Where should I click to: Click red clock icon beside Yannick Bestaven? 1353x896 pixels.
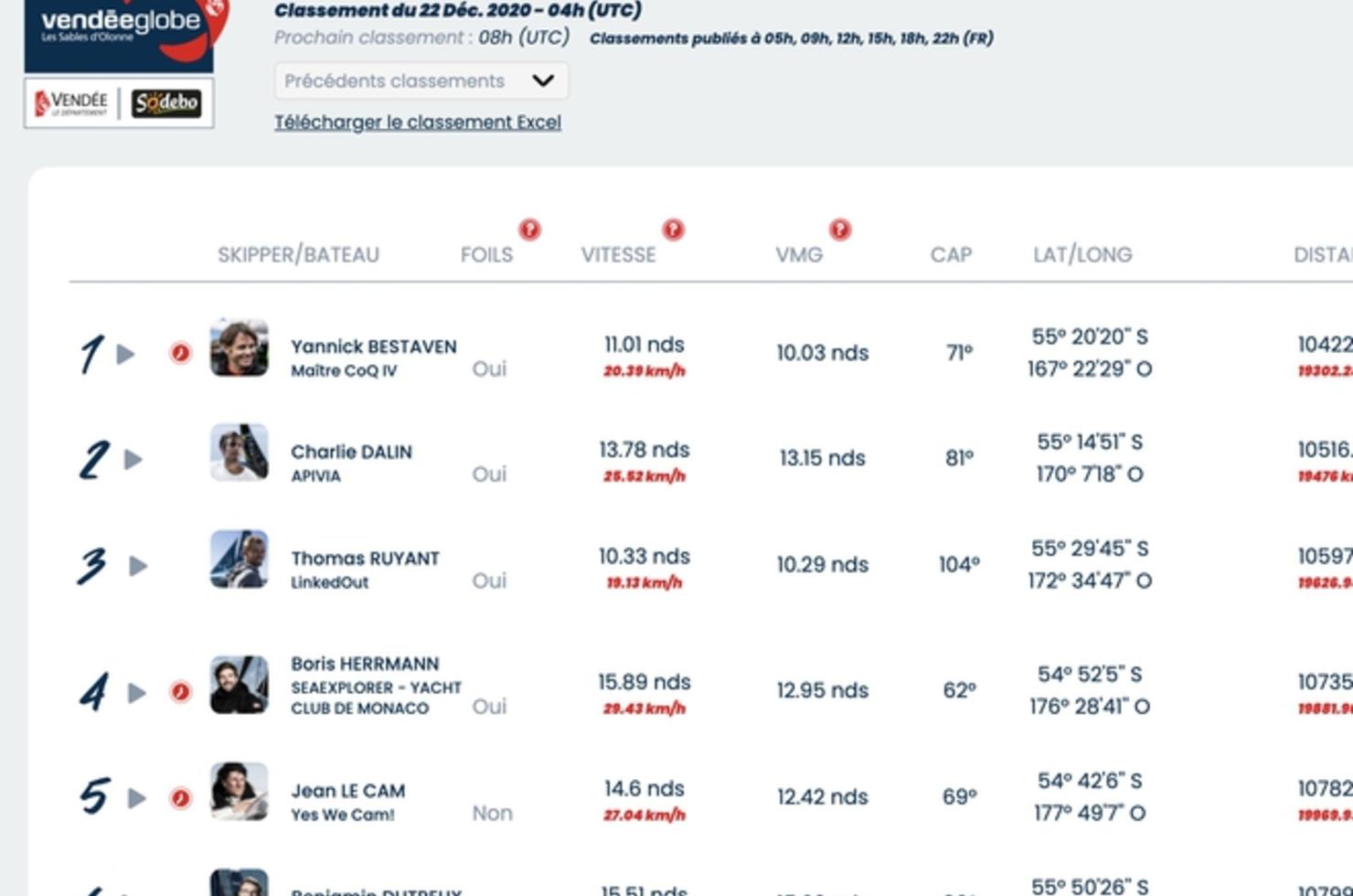(181, 353)
